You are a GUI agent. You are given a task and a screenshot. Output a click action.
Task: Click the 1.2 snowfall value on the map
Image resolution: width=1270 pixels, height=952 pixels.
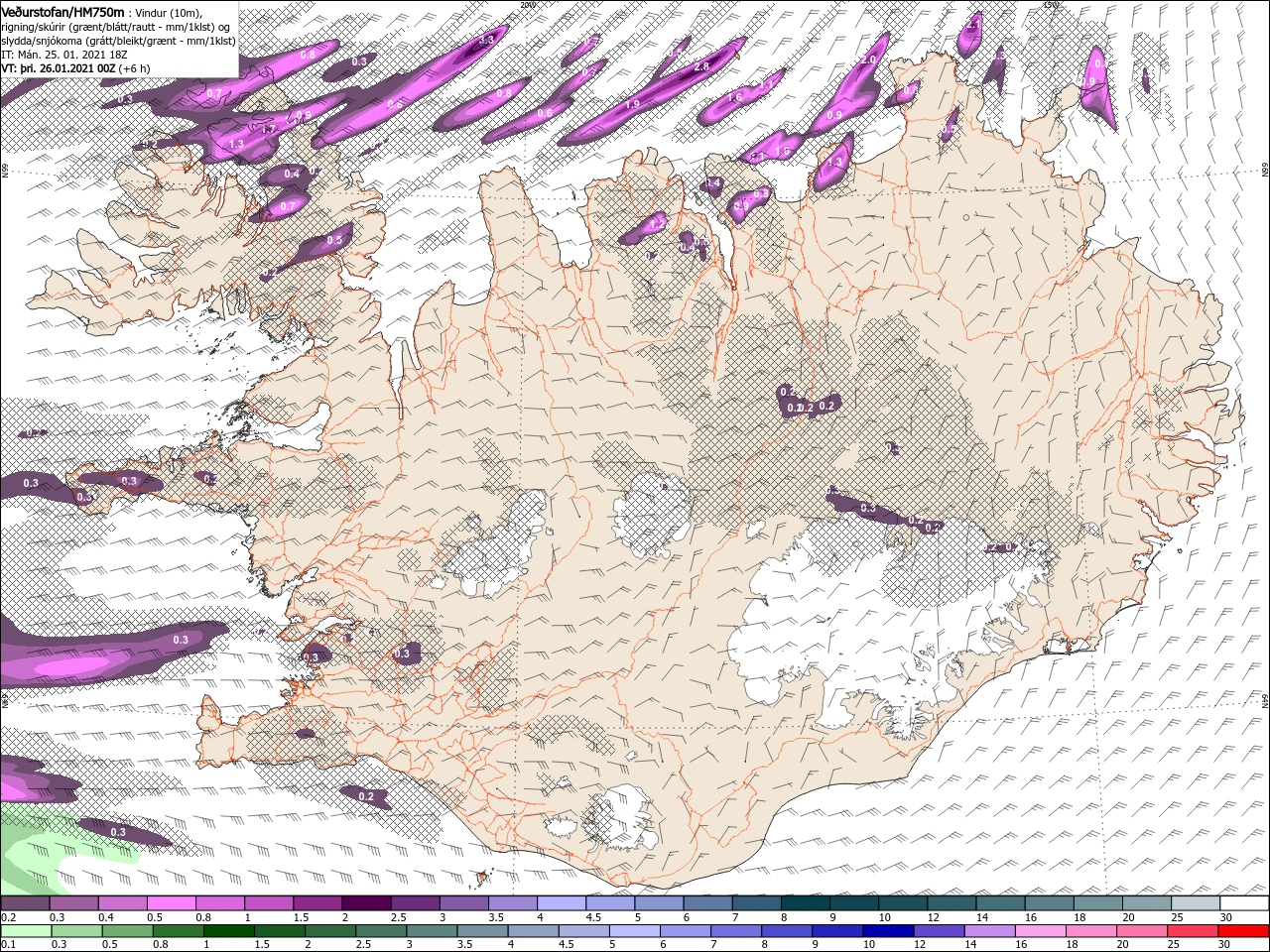pos(656,226)
